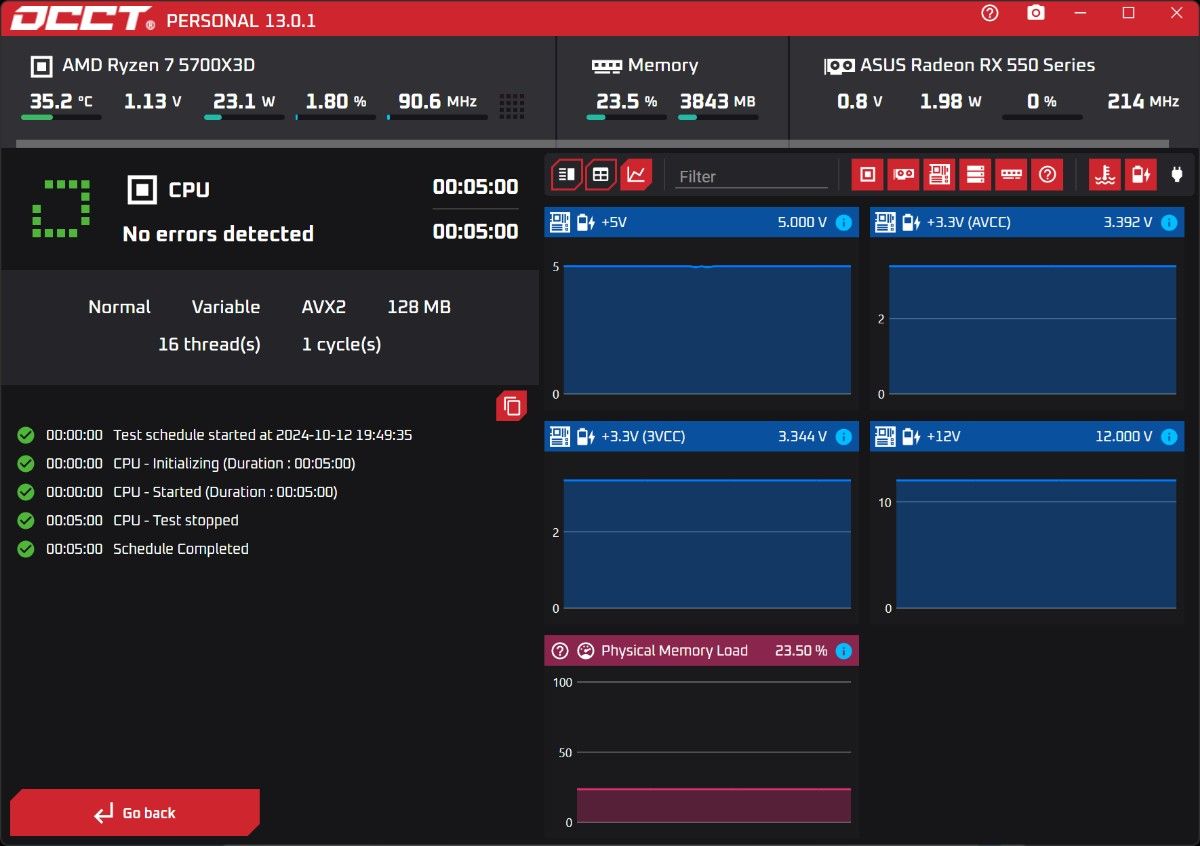Click the GPU power 1.98 W reading

coord(950,101)
